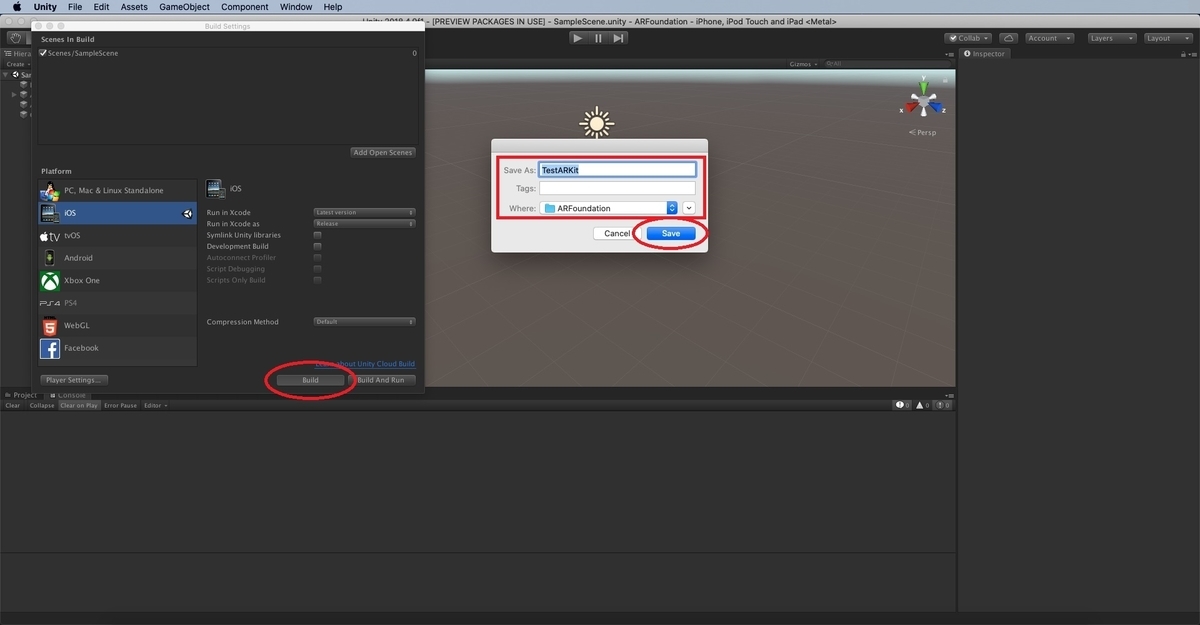
Task: Select the PS4 platform icon
Action: (50, 303)
